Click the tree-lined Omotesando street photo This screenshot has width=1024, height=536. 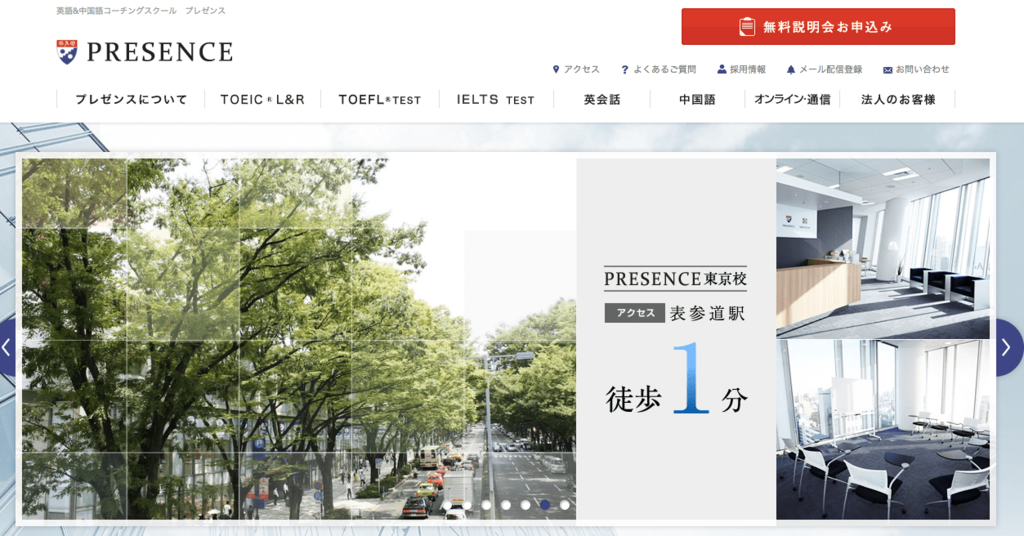click(x=299, y=339)
